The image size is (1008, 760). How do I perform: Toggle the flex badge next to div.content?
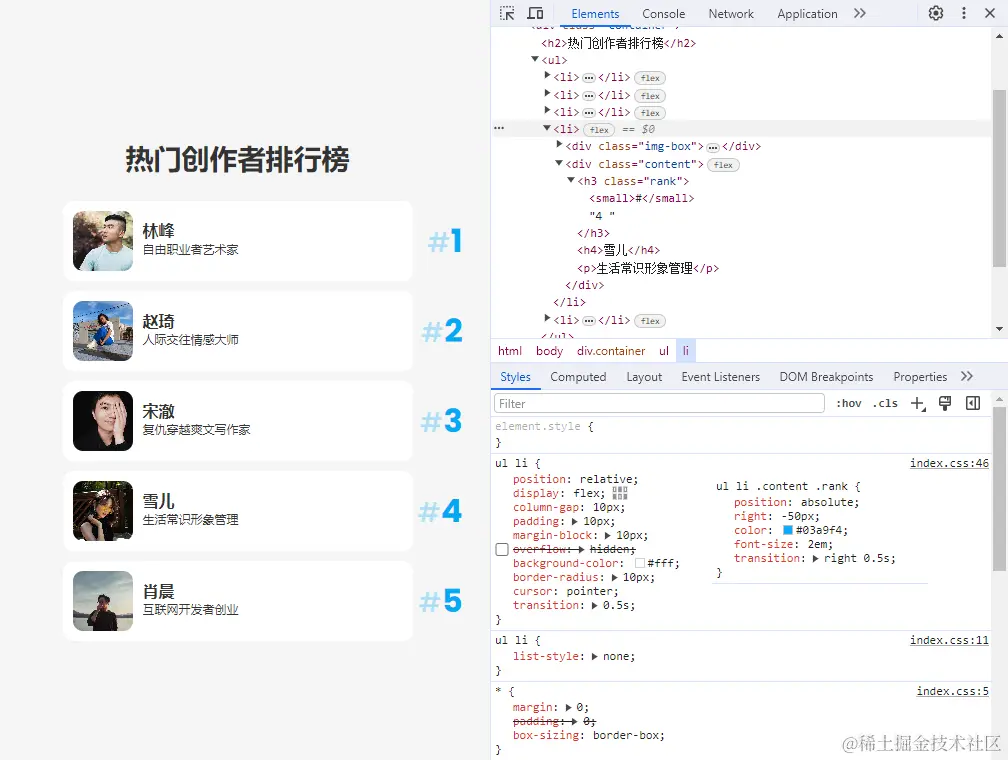pos(722,164)
